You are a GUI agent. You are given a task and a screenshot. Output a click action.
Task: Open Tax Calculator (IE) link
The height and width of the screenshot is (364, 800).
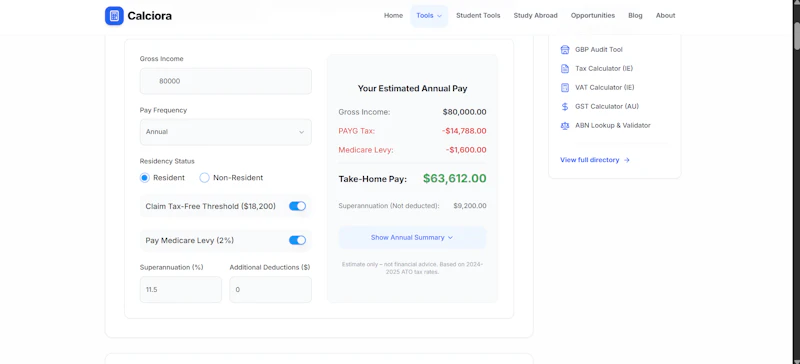click(604, 68)
